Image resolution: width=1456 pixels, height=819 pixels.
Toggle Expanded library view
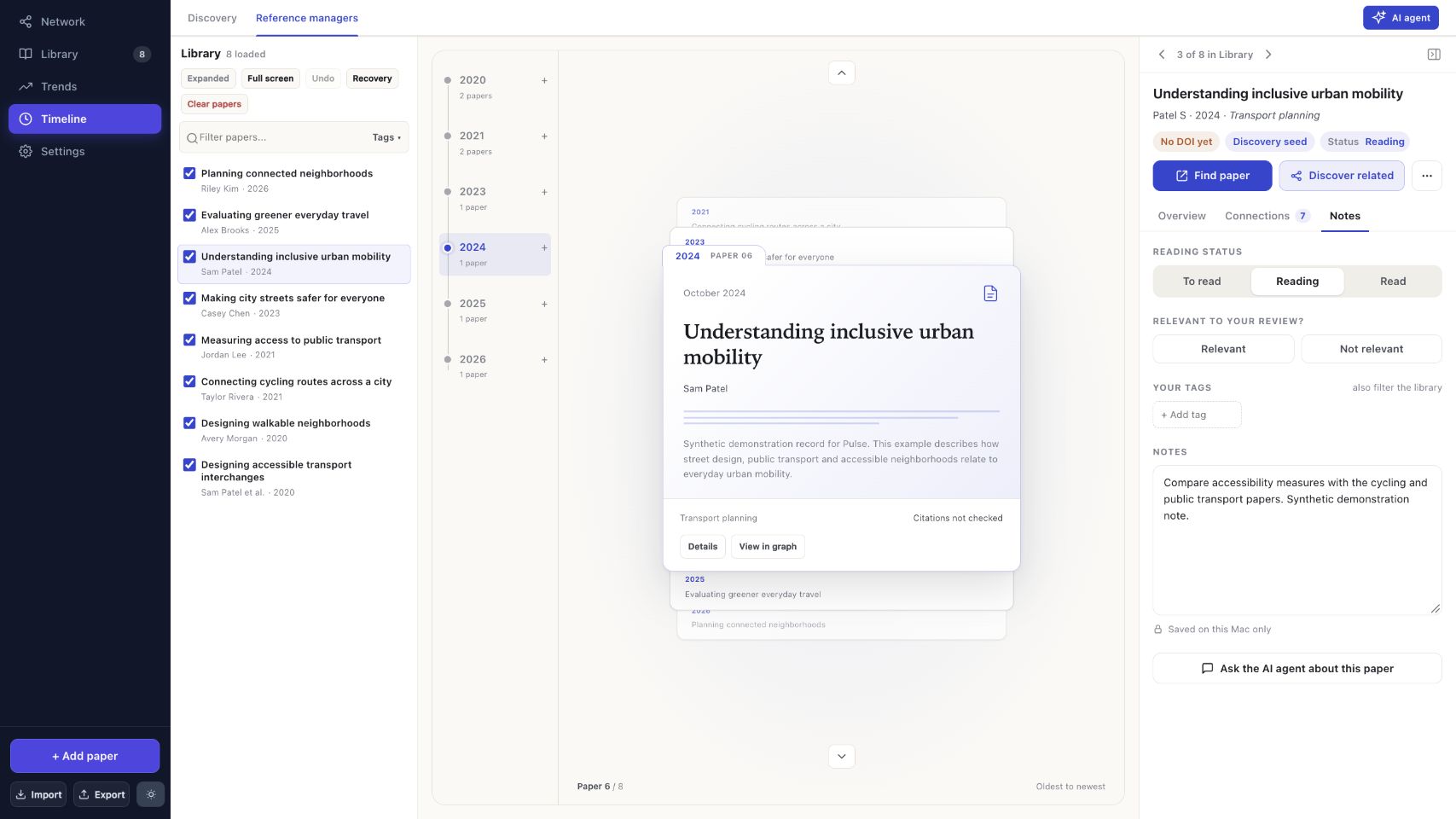(208, 78)
